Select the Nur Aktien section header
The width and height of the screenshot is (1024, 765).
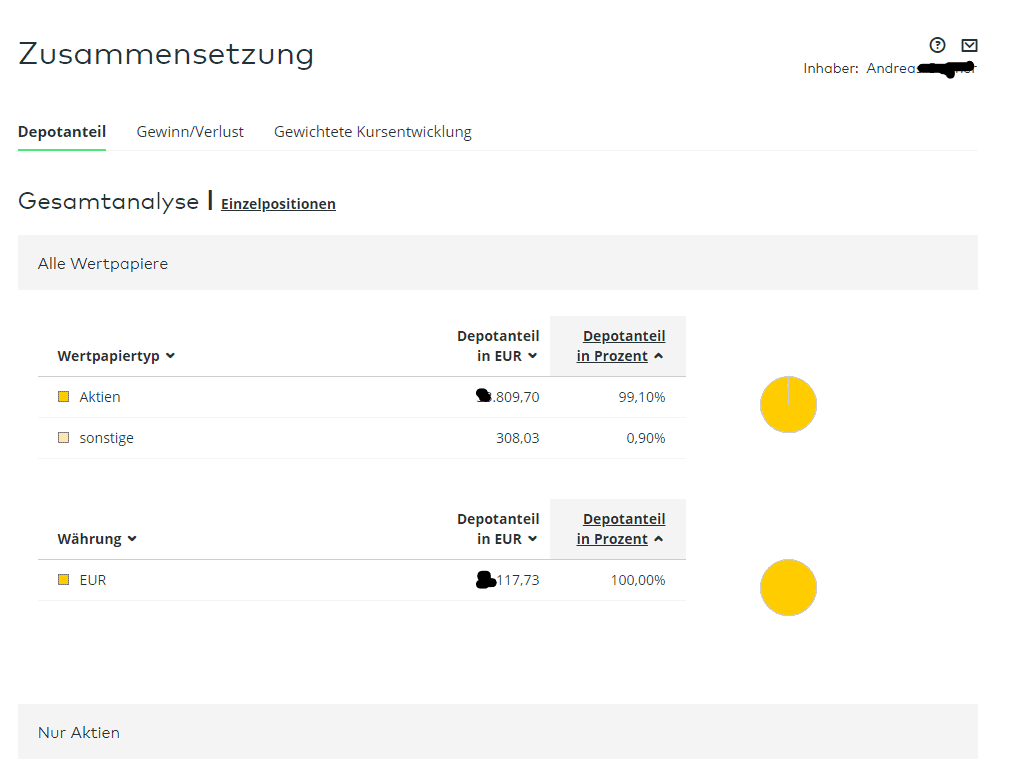click(79, 733)
